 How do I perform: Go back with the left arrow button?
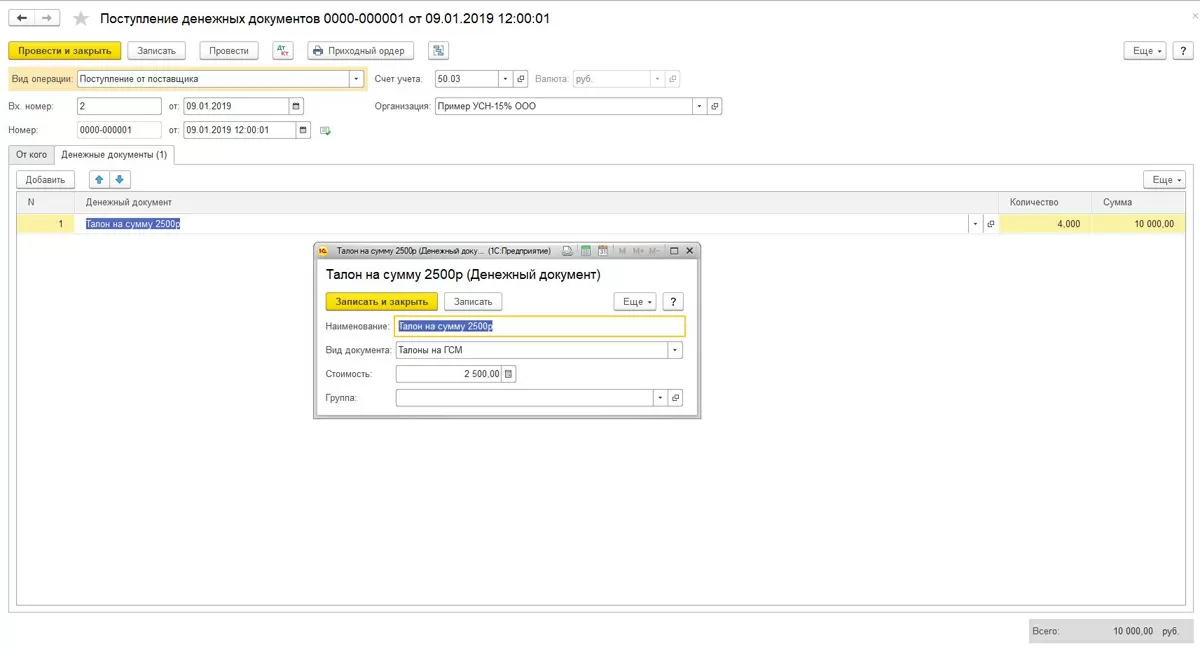point(22,18)
